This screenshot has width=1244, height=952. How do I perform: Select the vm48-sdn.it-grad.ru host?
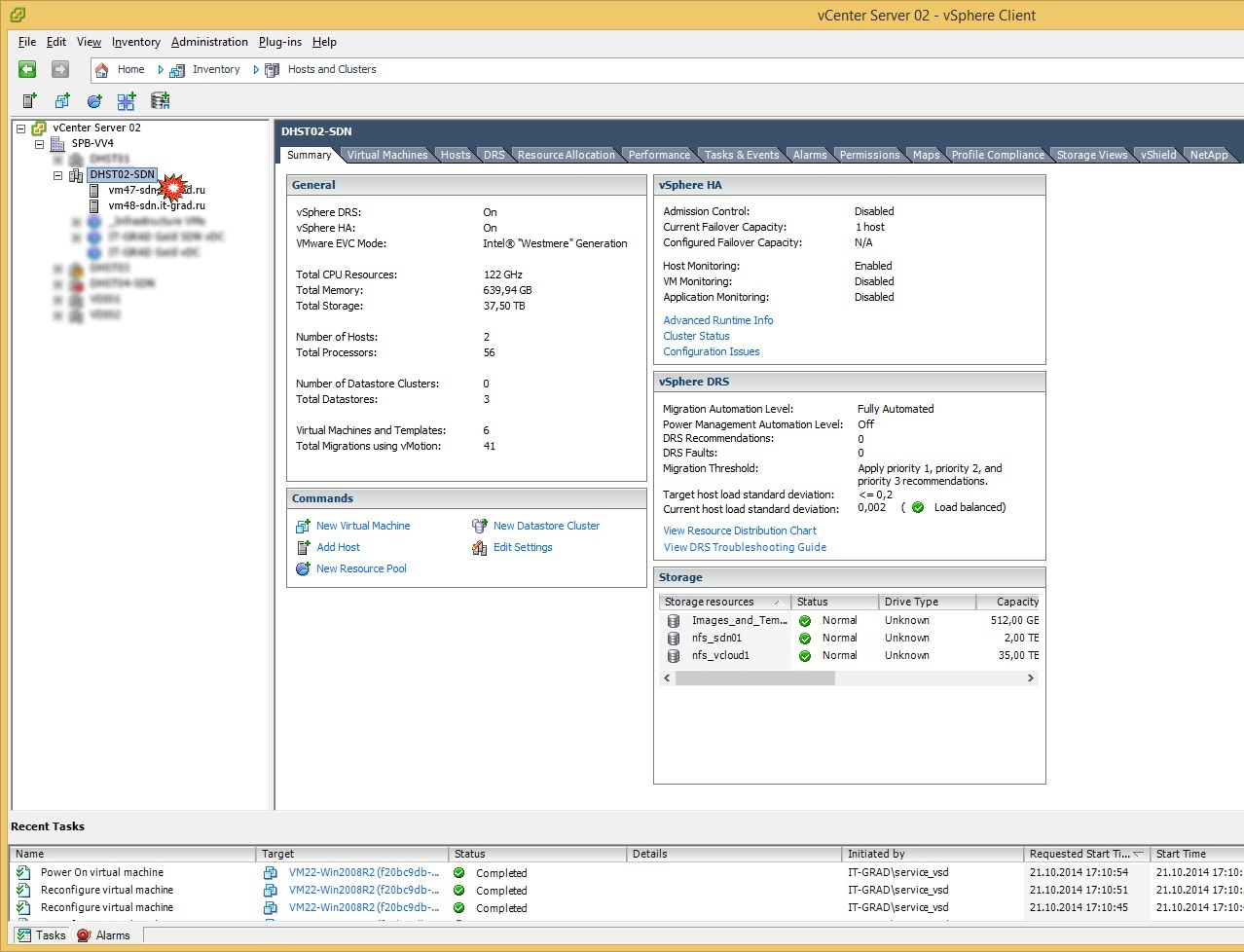(x=157, y=206)
